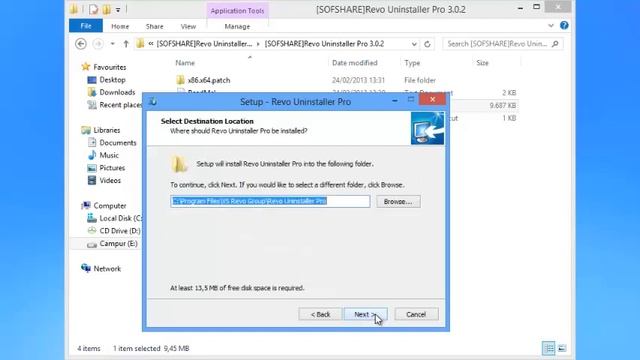Sort files by the Size column
Screen dimensions: 640x360
coord(482,63)
